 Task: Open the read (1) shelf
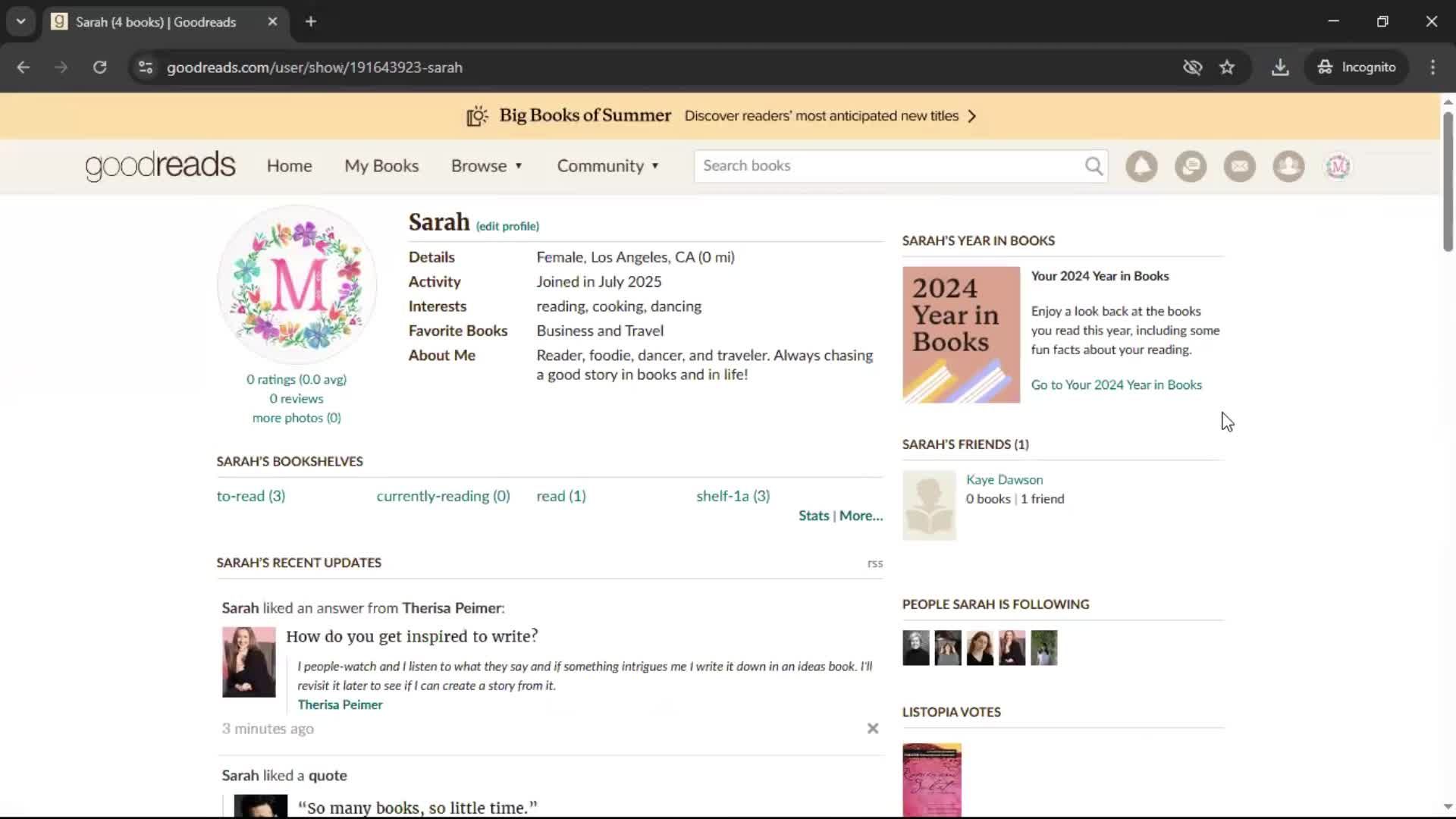(561, 496)
